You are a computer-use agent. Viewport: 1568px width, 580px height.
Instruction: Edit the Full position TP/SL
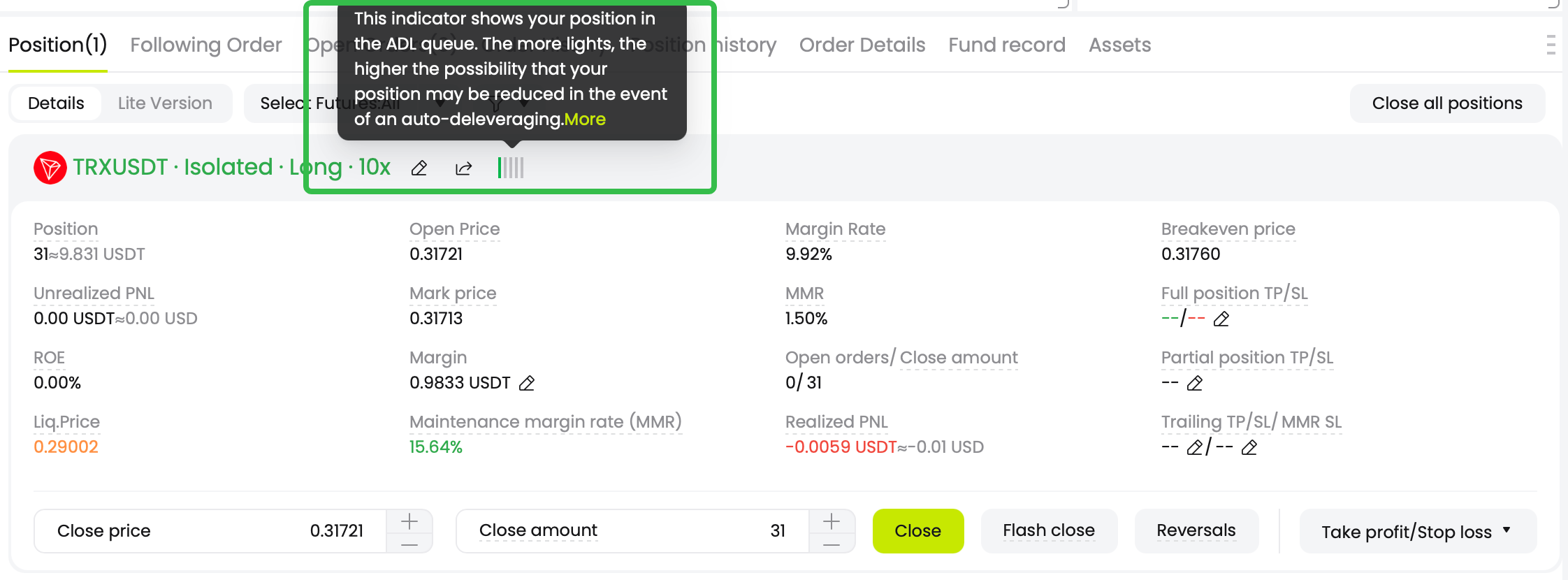tap(1221, 319)
